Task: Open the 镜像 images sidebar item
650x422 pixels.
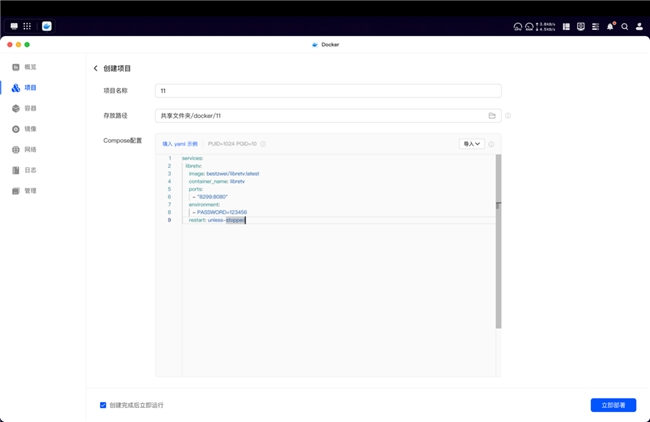Action: point(24,129)
